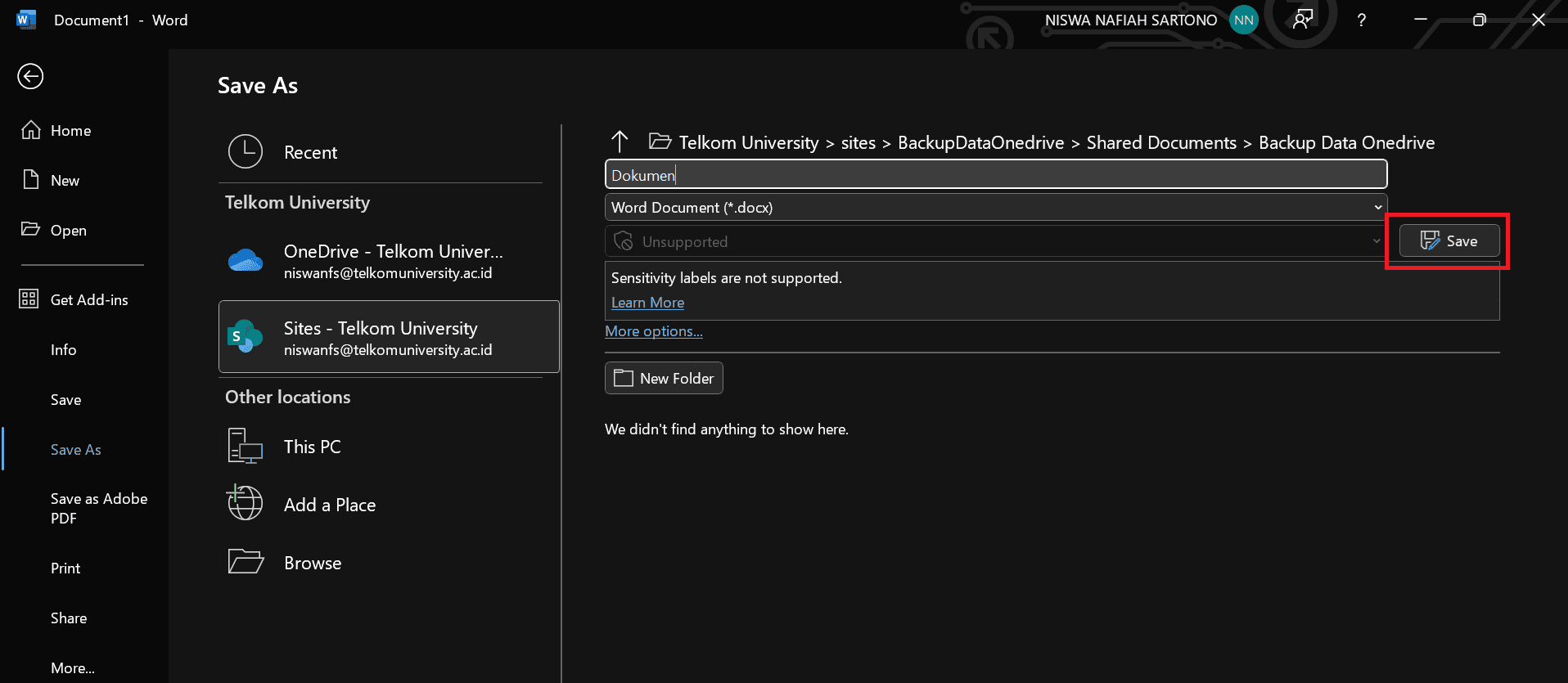Select the SharePoint Sites icon
This screenshot has width=1568, height=683.
coord(246,337)
